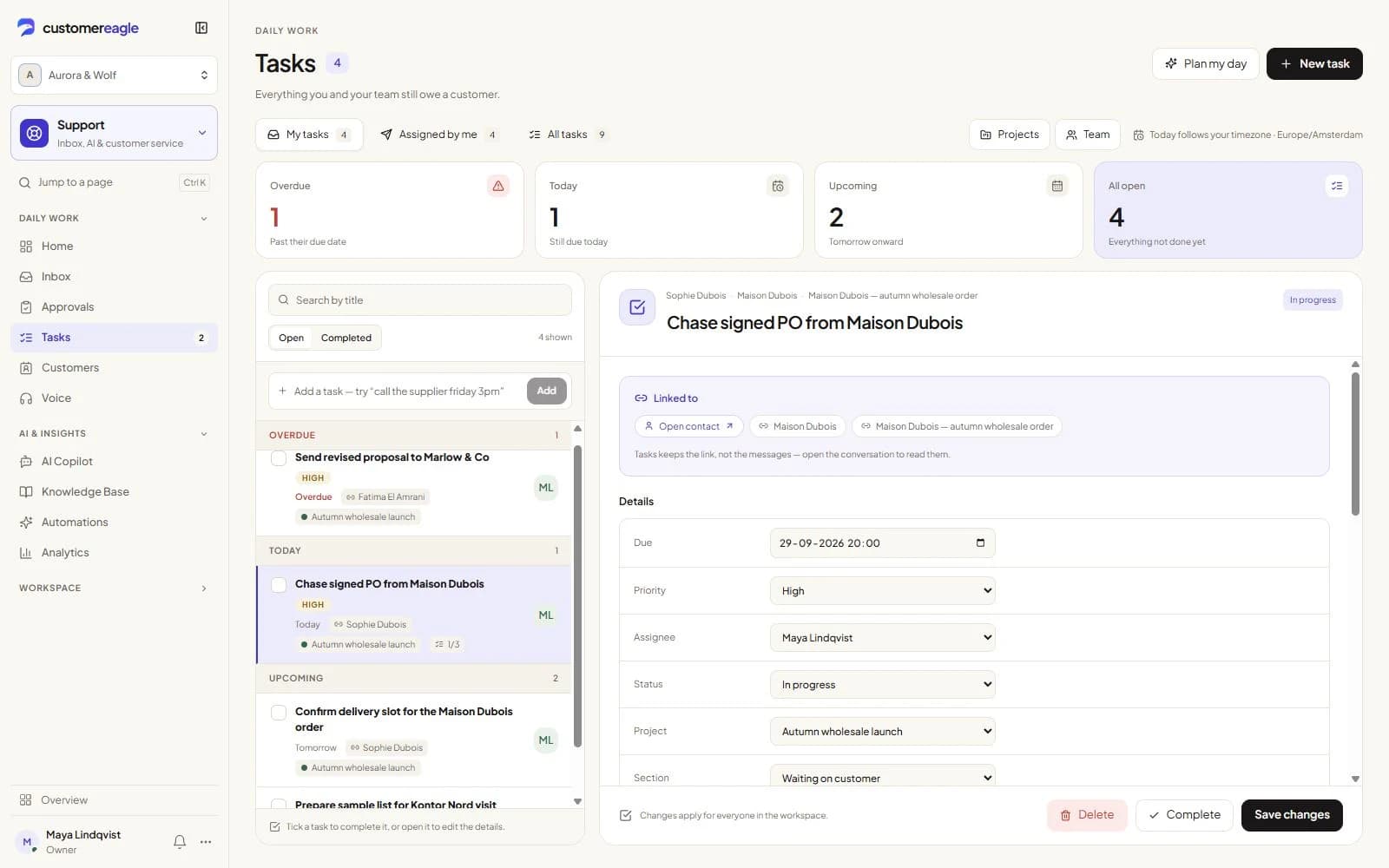
Task: Click the Open contact link
Action: pos(689,426)
